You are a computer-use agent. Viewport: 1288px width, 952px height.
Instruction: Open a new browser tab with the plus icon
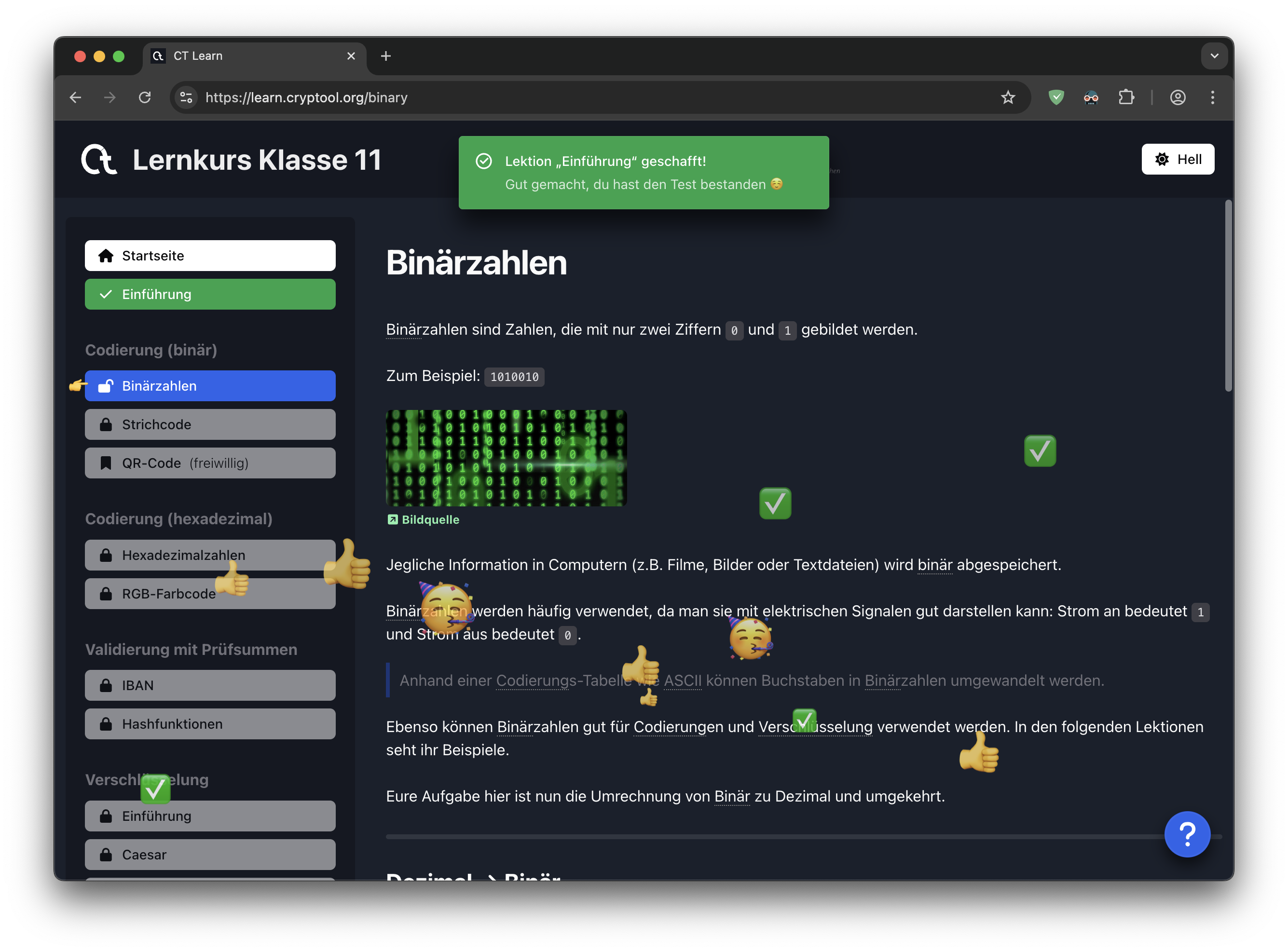tap(385, 56)
